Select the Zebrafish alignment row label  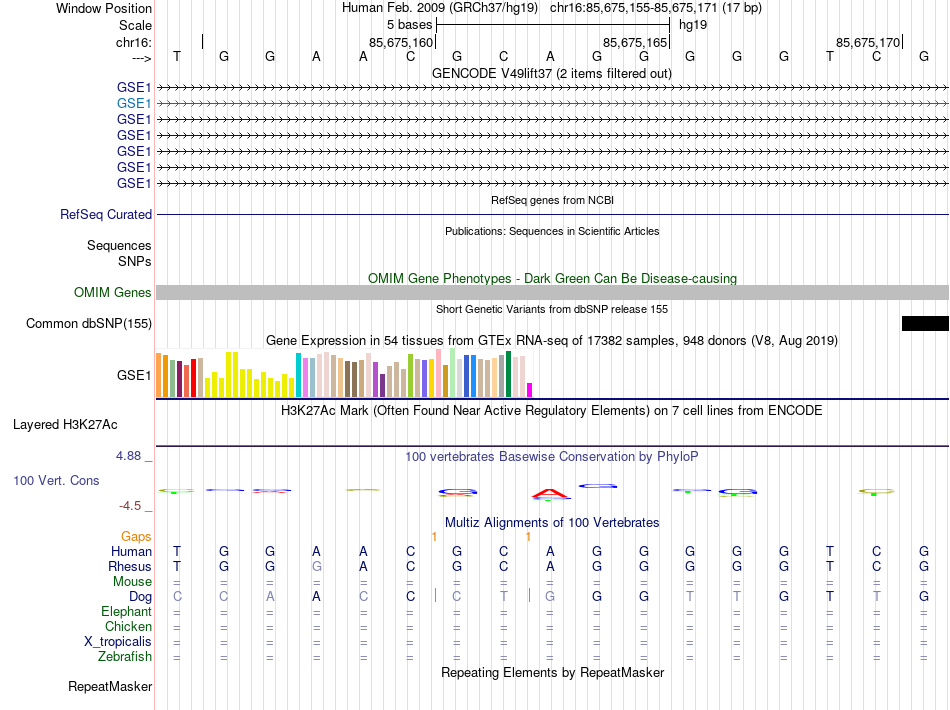click(x=125, y=657)
